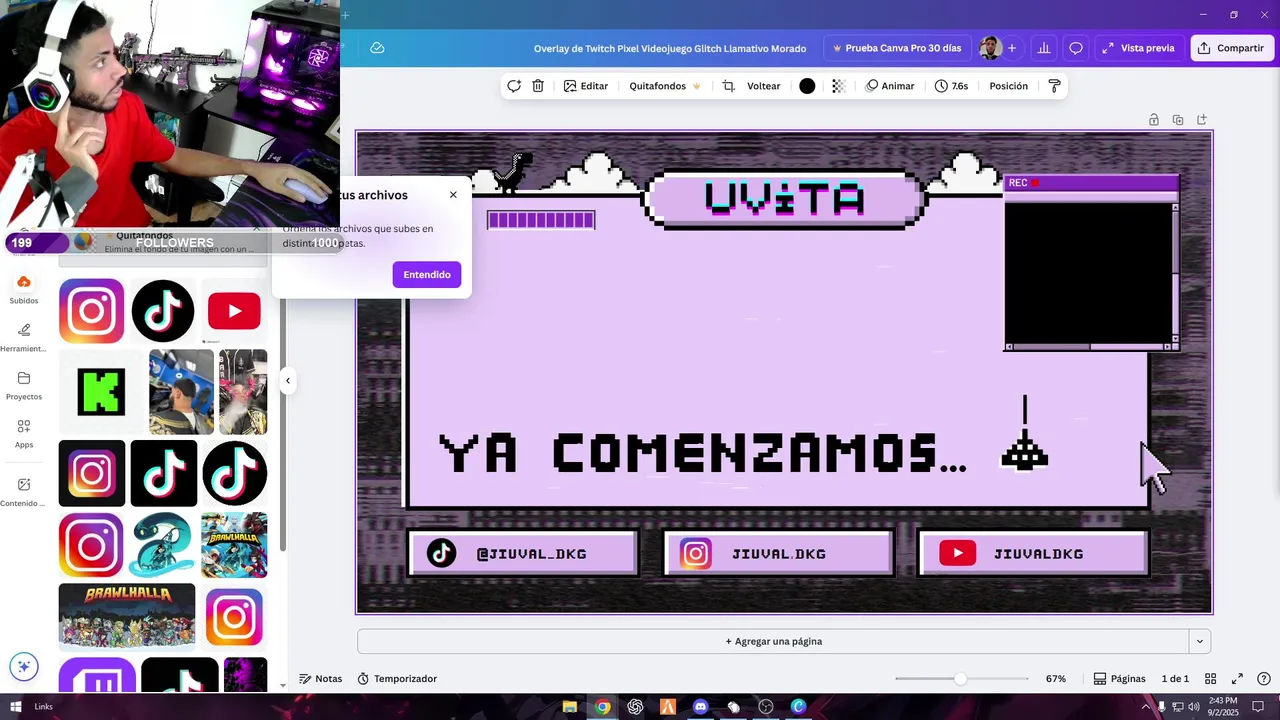Viewport: 1280px width, 720px height.
Task: Open the Herramientas sidebar tab
Action: (24, 338)
